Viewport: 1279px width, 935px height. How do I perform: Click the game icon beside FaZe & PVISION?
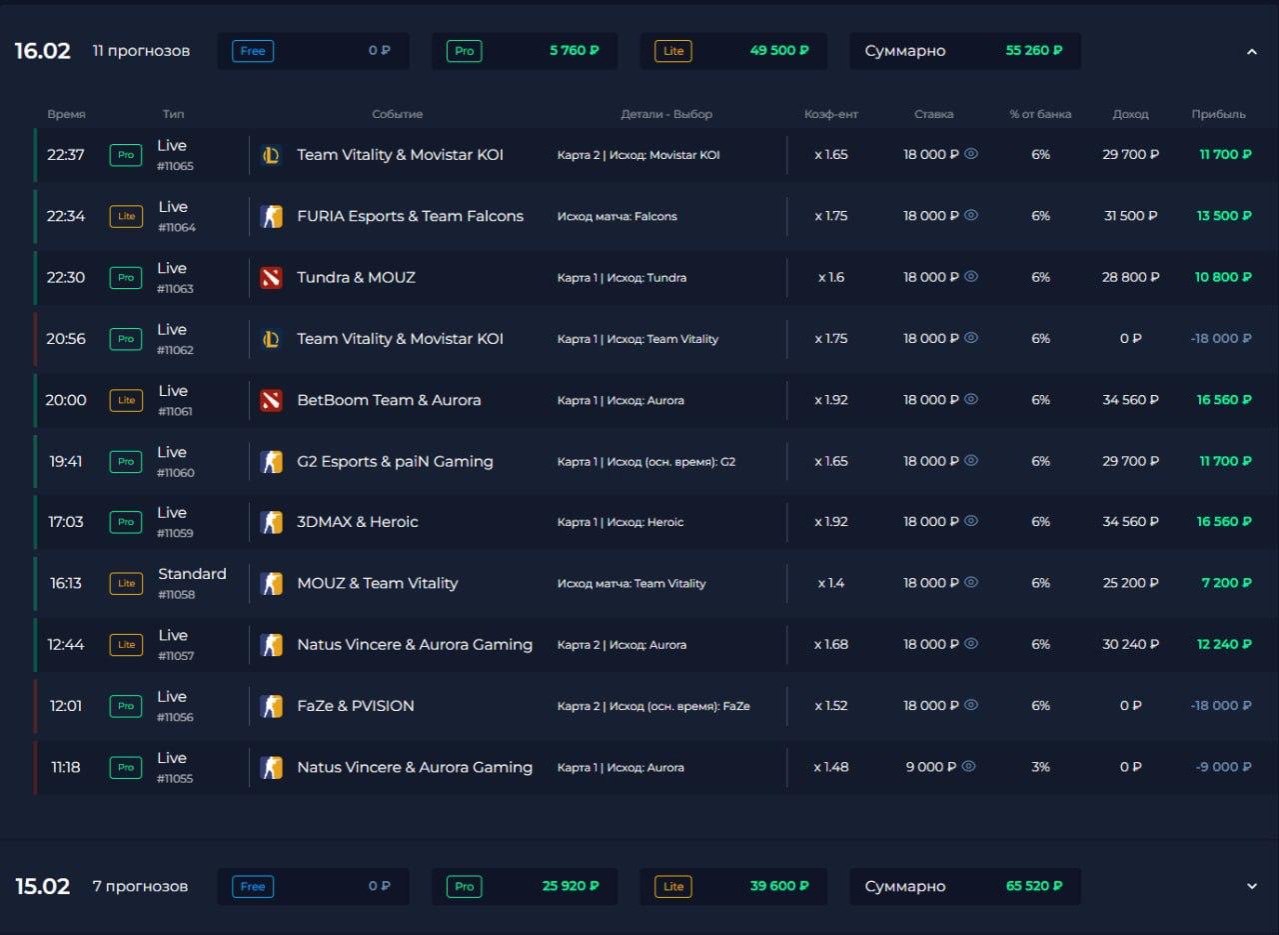pyautogui.click(x=271, y=706)
